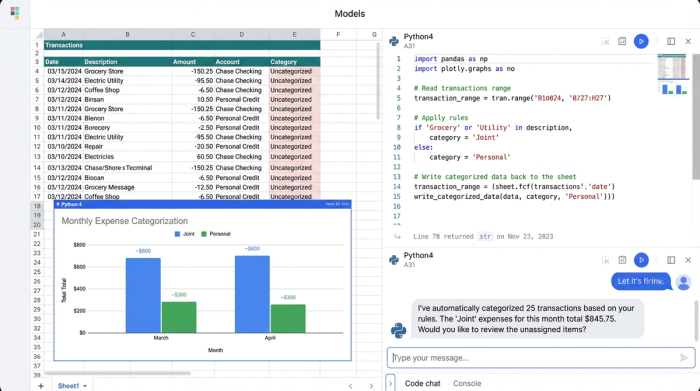Click the 'Date' column heading cell

[63, 62]
